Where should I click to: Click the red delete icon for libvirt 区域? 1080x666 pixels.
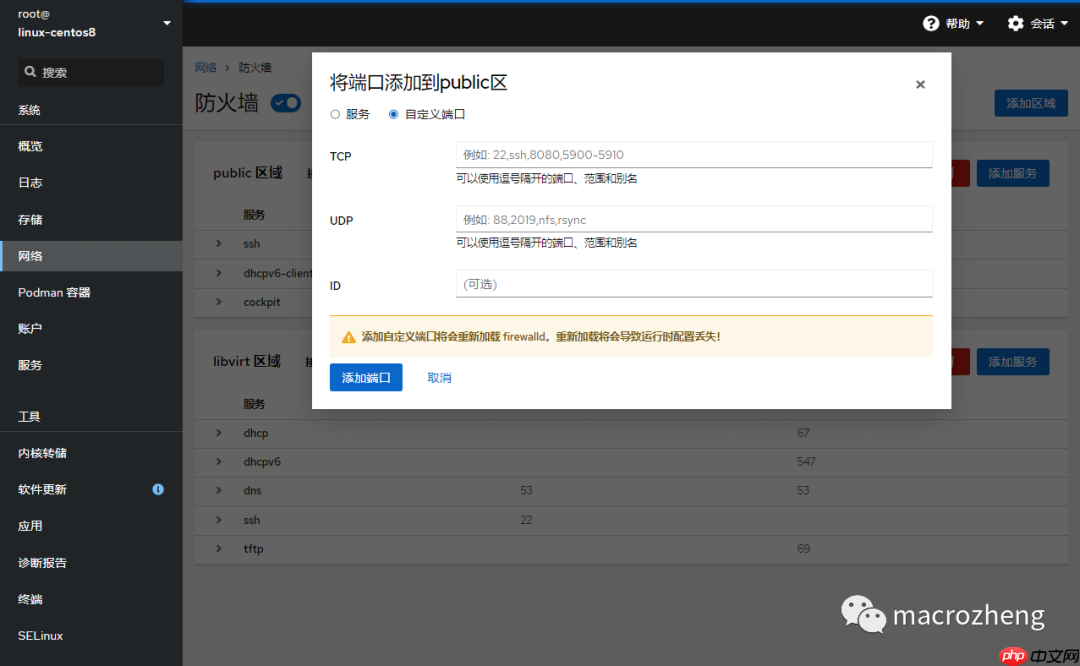(x=957, y=361)
